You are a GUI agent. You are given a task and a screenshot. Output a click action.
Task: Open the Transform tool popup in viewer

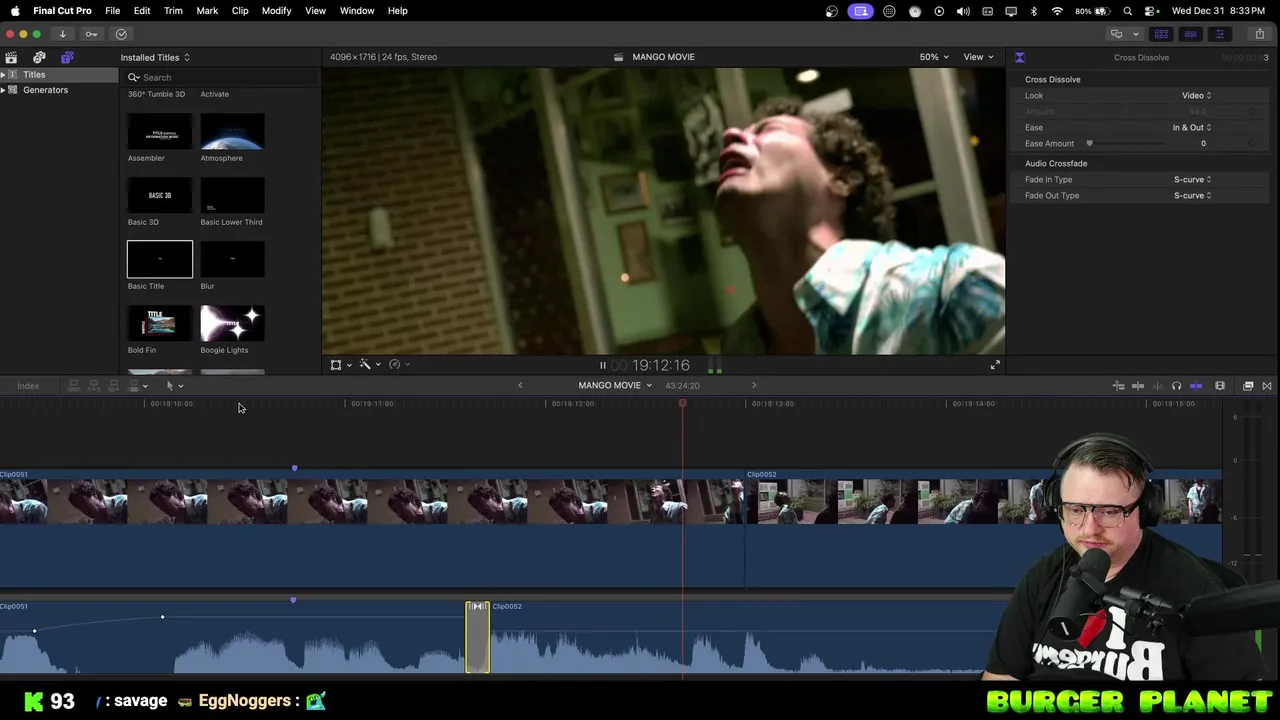(x=340, y=365)
